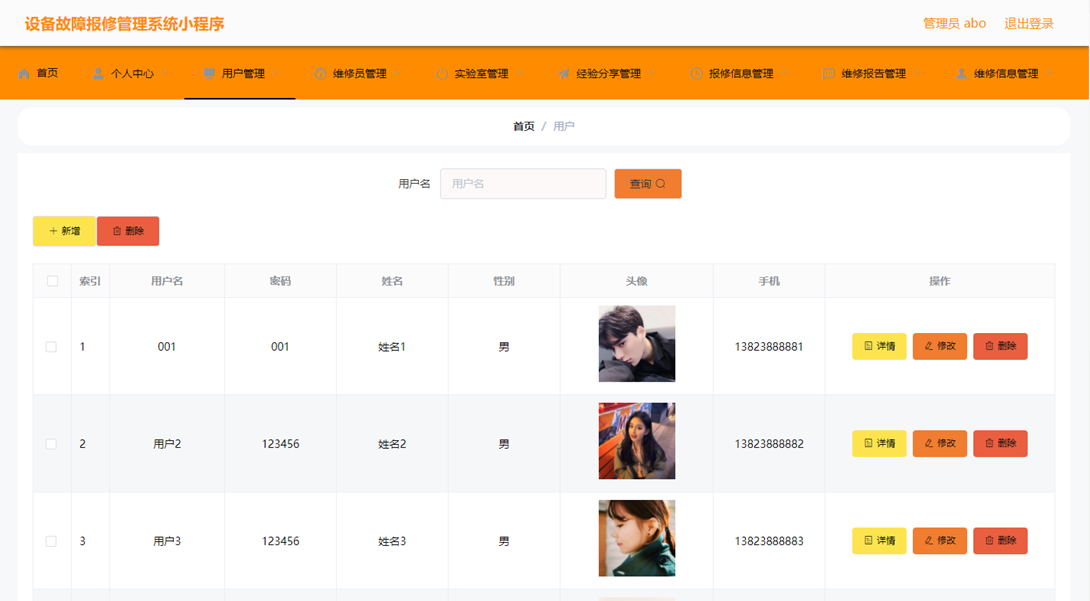The height and width of the screenshot is (601, 1090).
Task: Click the 退出登录 link
Action: coord(1029,24)
